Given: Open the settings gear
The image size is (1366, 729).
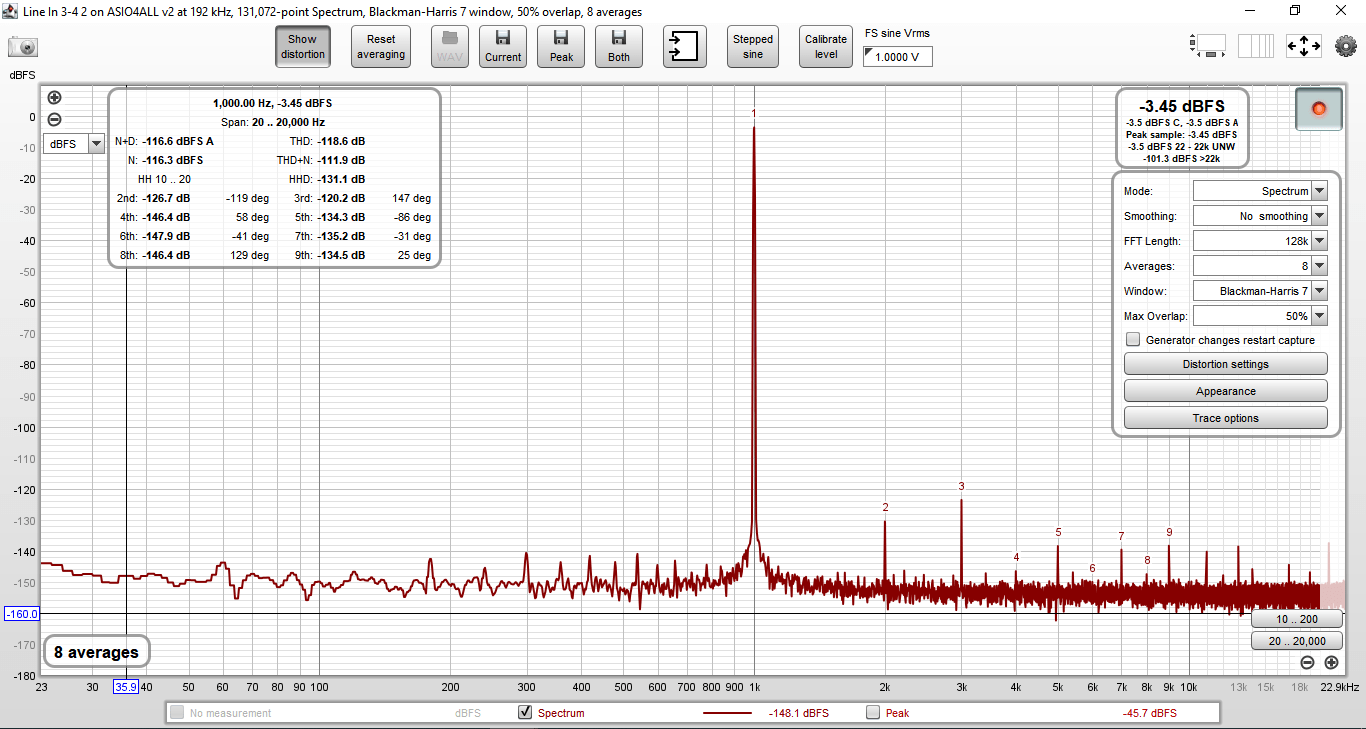Looking at the screenshot, I should pyautogui.click(x=1345, y=46).
